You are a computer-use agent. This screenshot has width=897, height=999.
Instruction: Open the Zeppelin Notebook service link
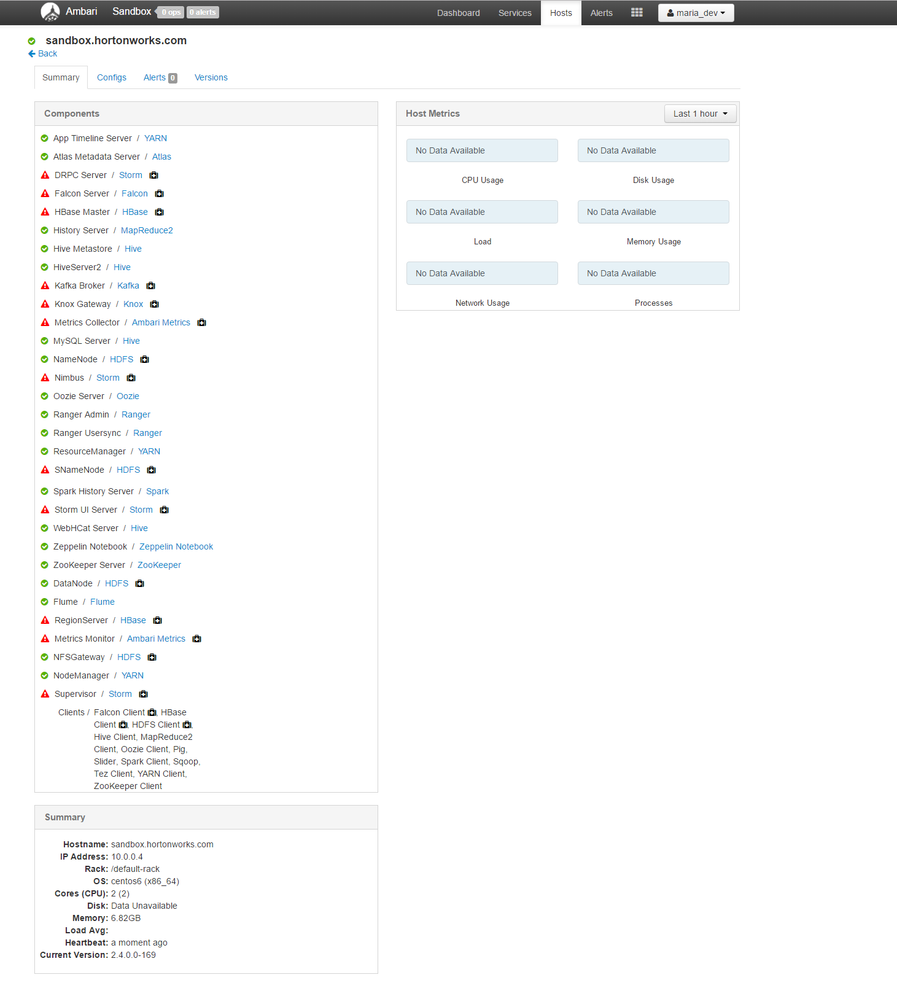(176, 547)
